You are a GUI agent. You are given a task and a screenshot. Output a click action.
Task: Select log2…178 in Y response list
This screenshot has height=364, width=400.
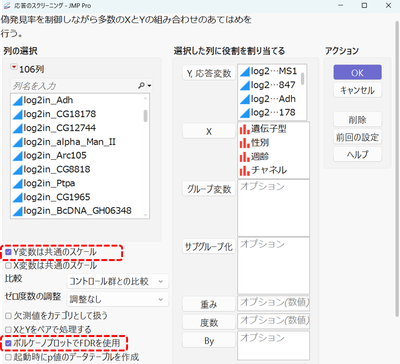pos(269,112)
